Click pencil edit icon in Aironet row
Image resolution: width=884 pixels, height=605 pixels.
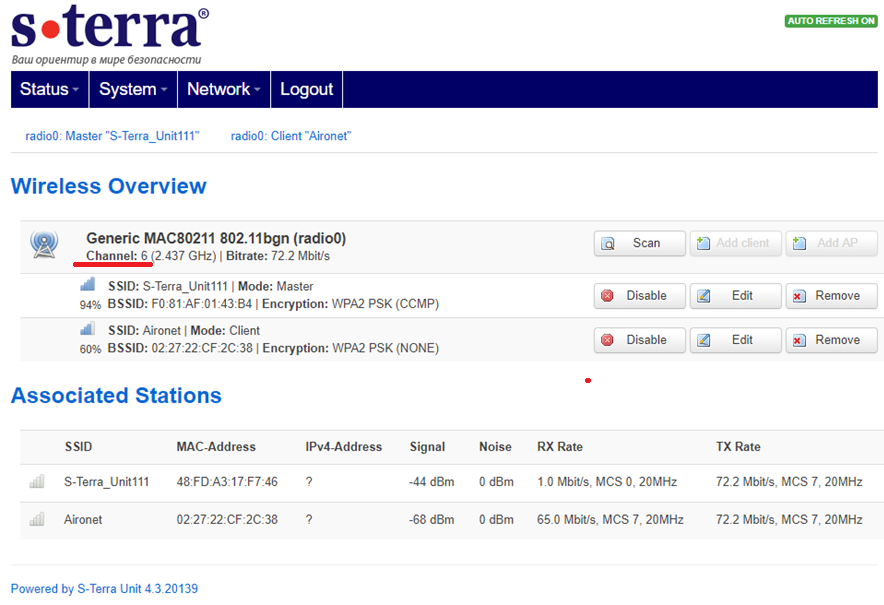tap(704, 340)
